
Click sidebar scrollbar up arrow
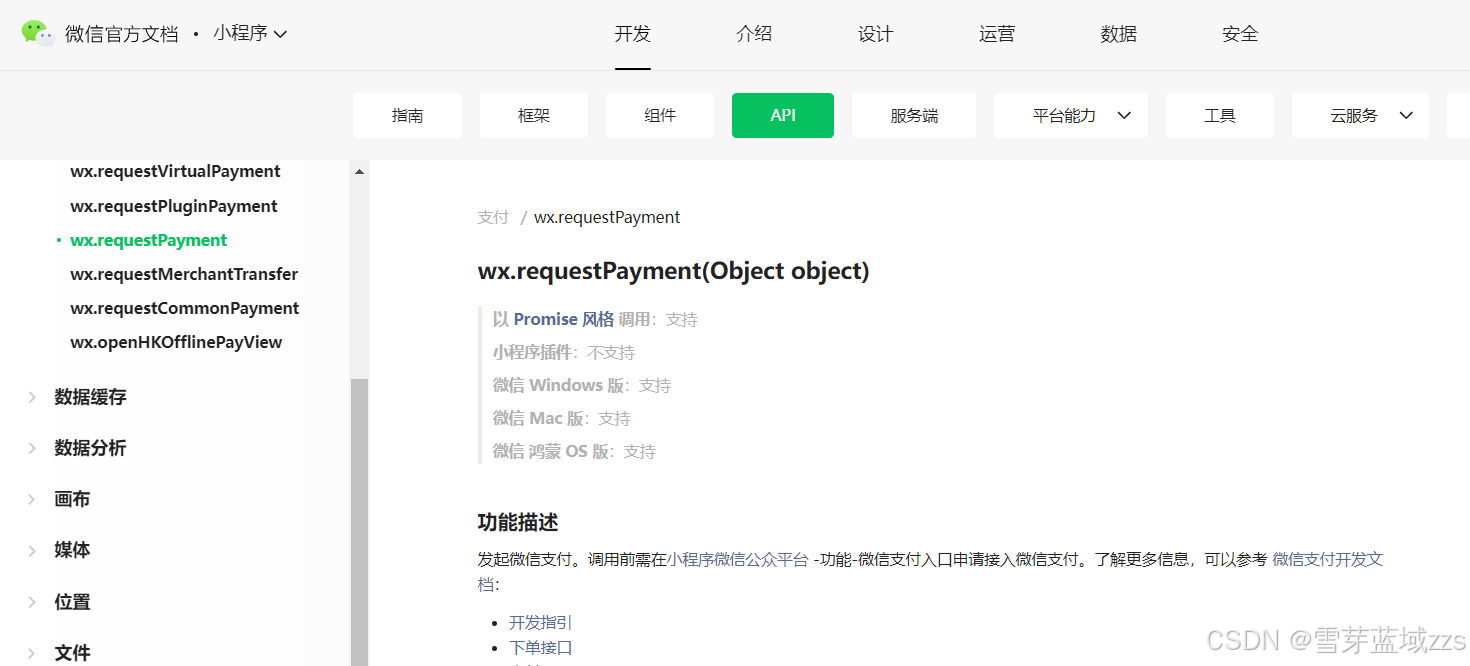pos(359,172)
